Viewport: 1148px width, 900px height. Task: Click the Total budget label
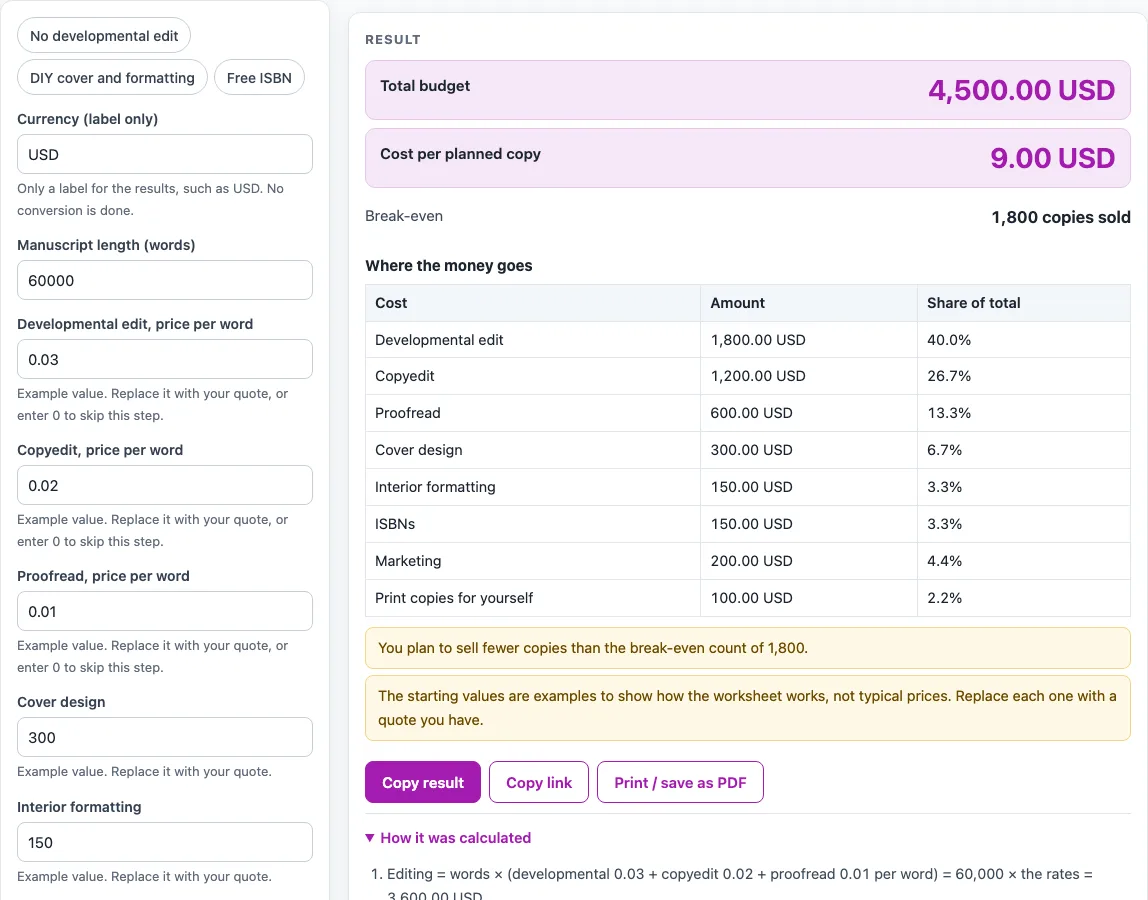pyautogui.click(x=425, y=86)
